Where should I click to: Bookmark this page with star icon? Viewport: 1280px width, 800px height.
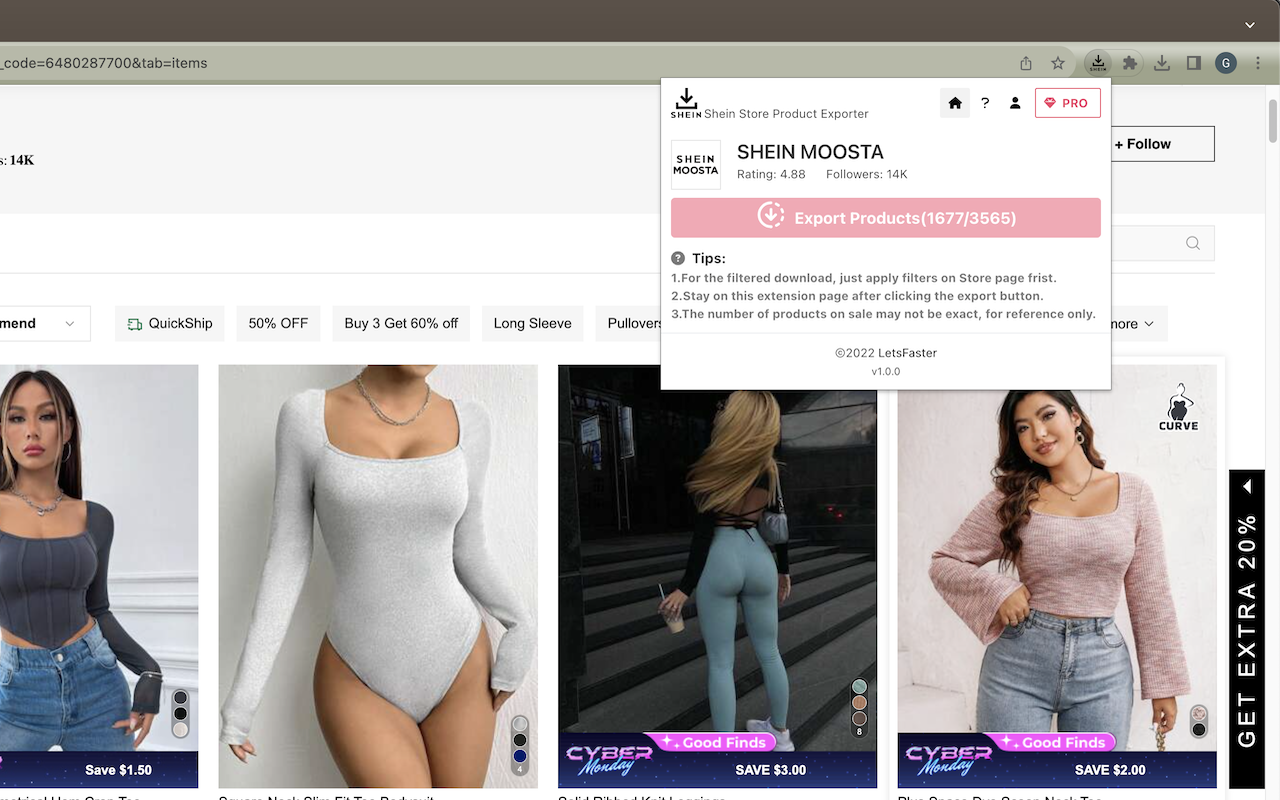(1058, 63)
